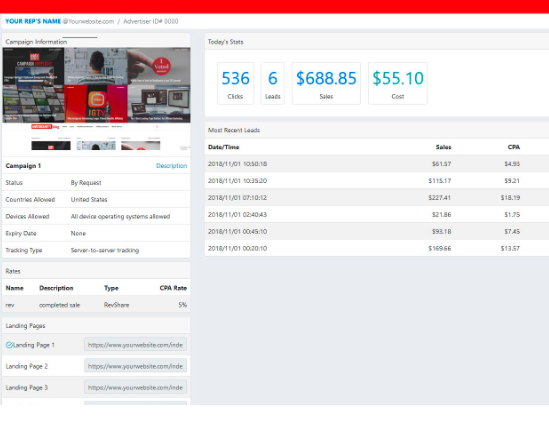Click the RevShare type cell
The width and height of the screenshot is (549, 421).
point(116,305)
